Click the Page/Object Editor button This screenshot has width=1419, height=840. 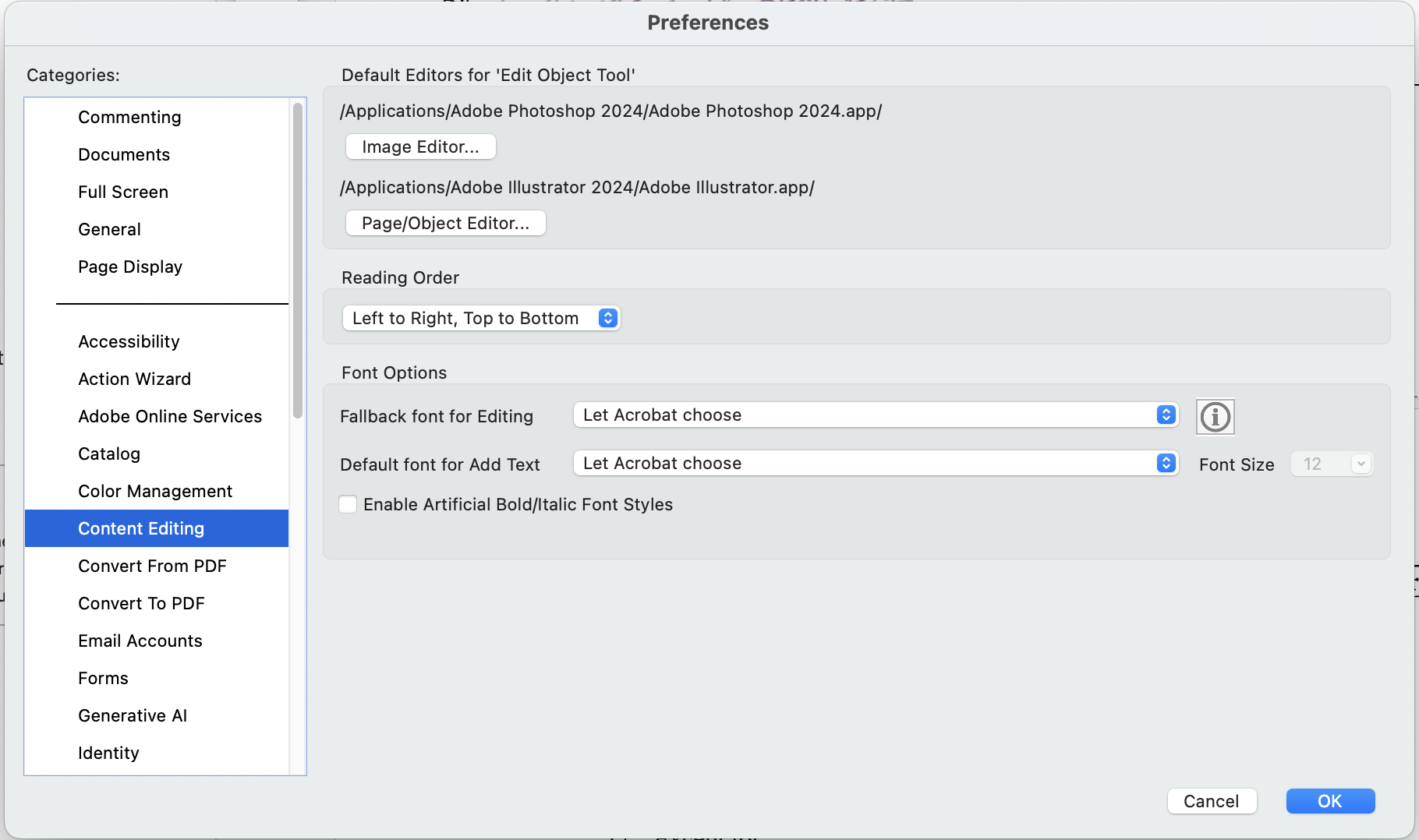point(445,223)
